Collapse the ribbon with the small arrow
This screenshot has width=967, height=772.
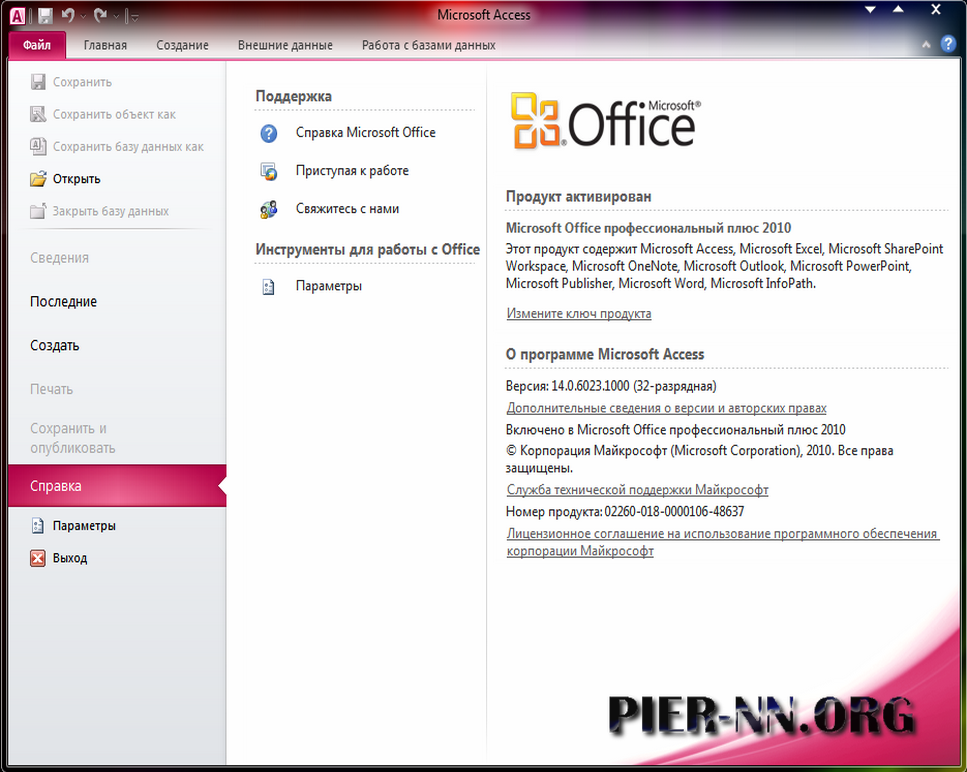click(926, 44)
